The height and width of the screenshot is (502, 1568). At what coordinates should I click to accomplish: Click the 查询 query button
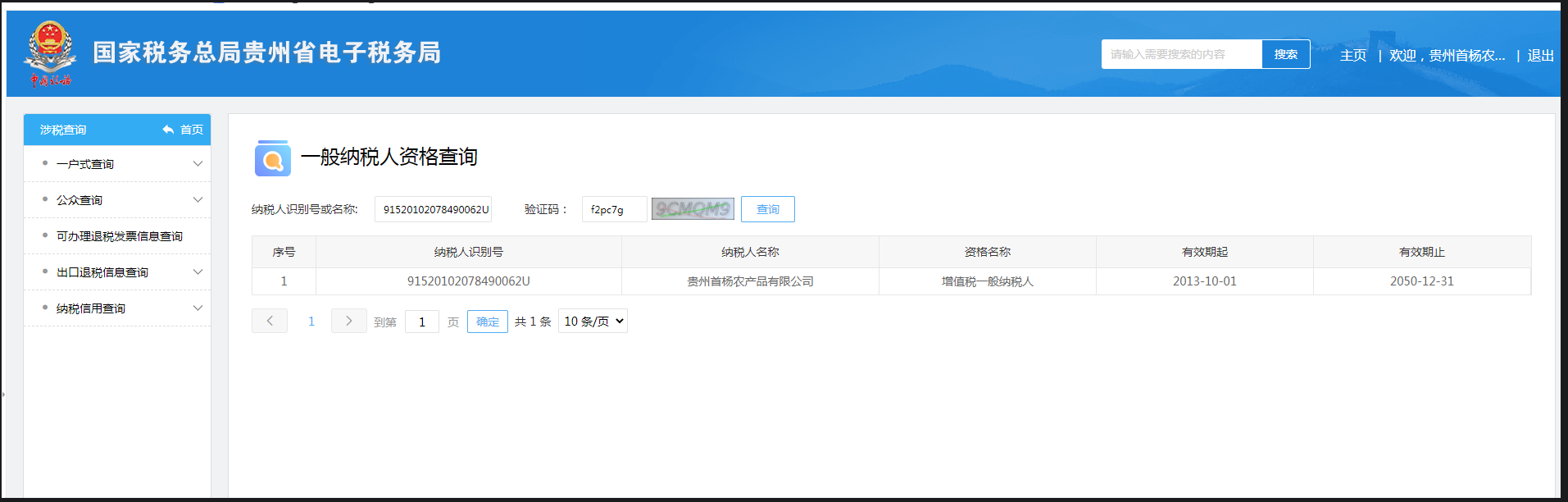[x=767, y=209]
